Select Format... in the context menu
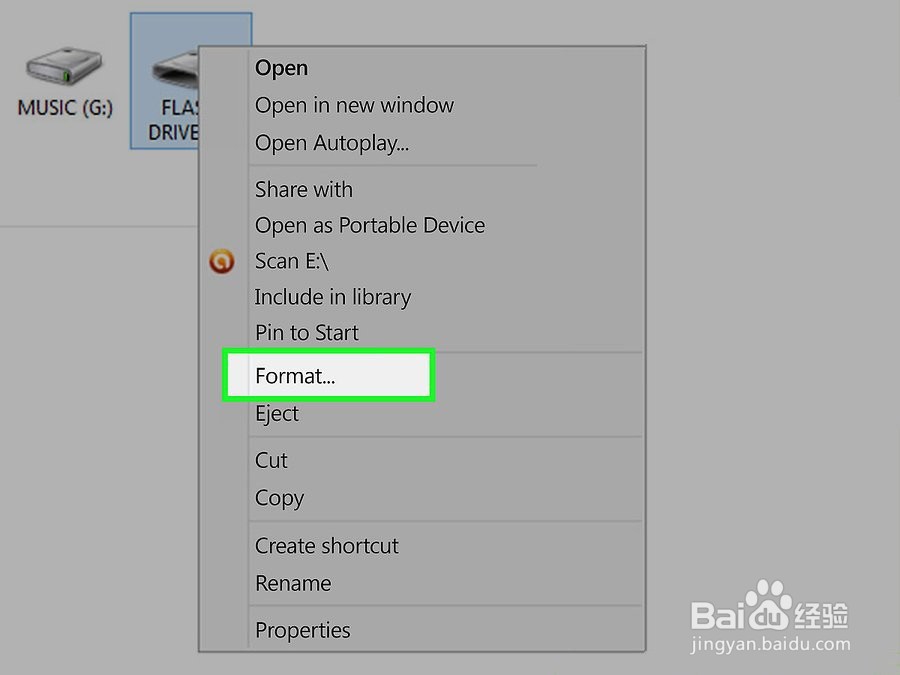900x675 pixels. [x=295, y=376]
